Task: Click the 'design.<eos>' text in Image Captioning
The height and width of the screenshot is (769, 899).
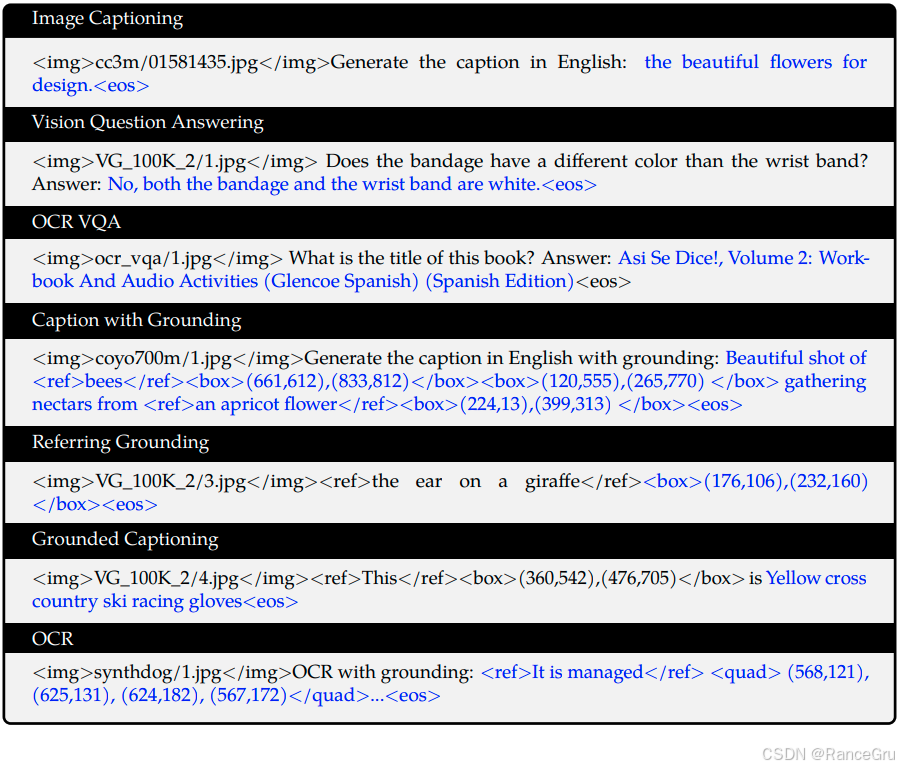Action: (x=91, y=85)
